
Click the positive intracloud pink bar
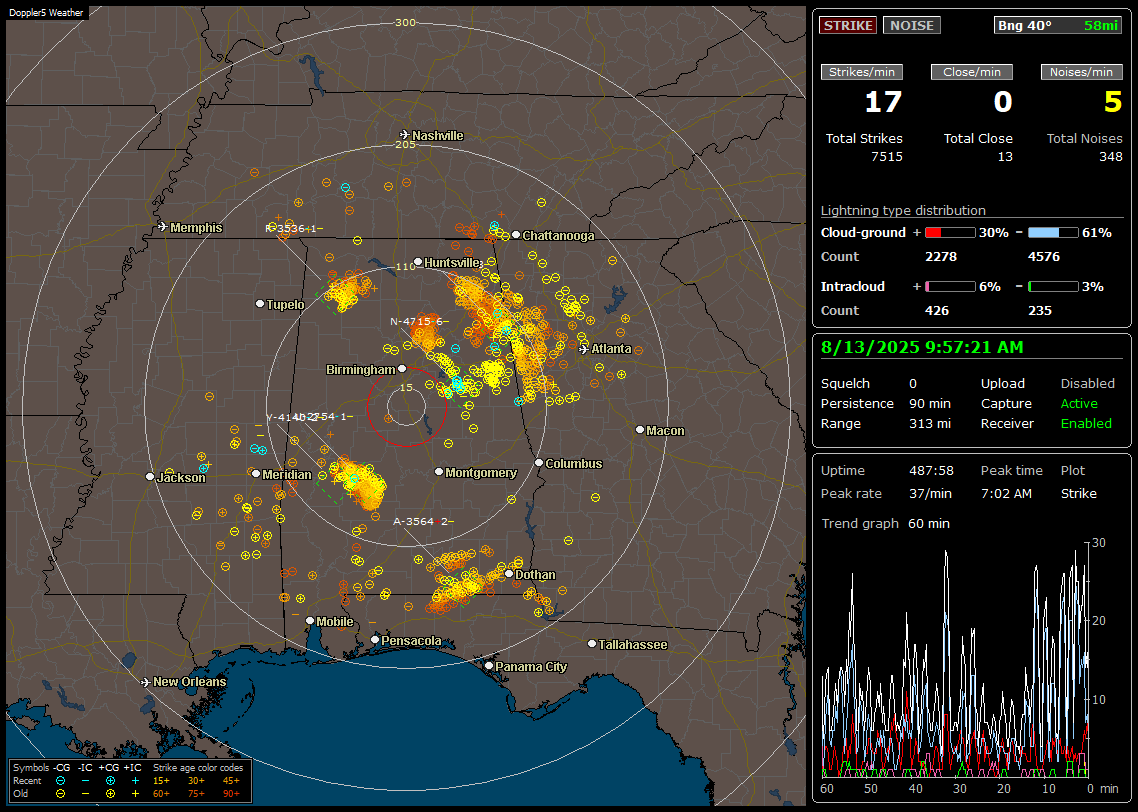(x=950, y=287)
